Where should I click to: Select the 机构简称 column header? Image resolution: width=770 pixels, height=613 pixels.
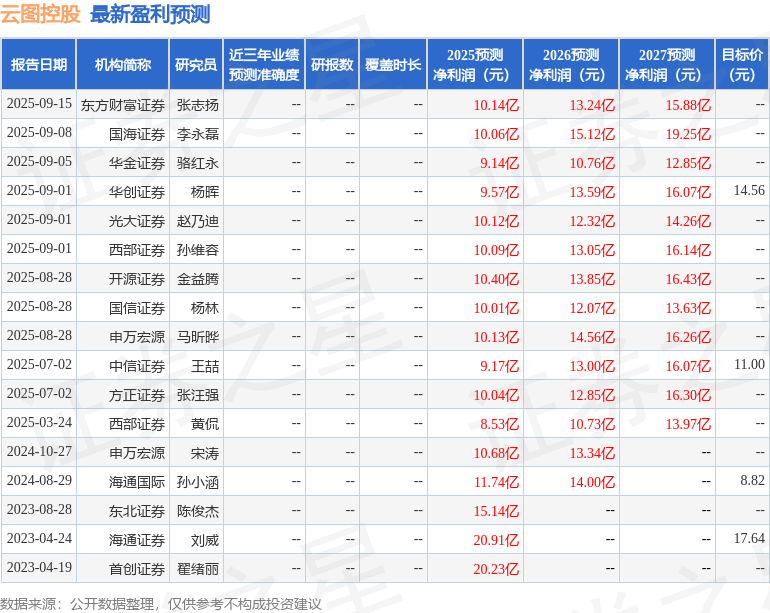123,65
